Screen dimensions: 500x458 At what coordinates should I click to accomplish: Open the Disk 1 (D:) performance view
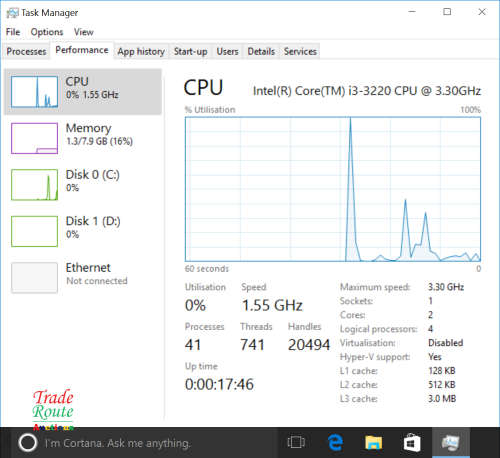coord(83,231)
